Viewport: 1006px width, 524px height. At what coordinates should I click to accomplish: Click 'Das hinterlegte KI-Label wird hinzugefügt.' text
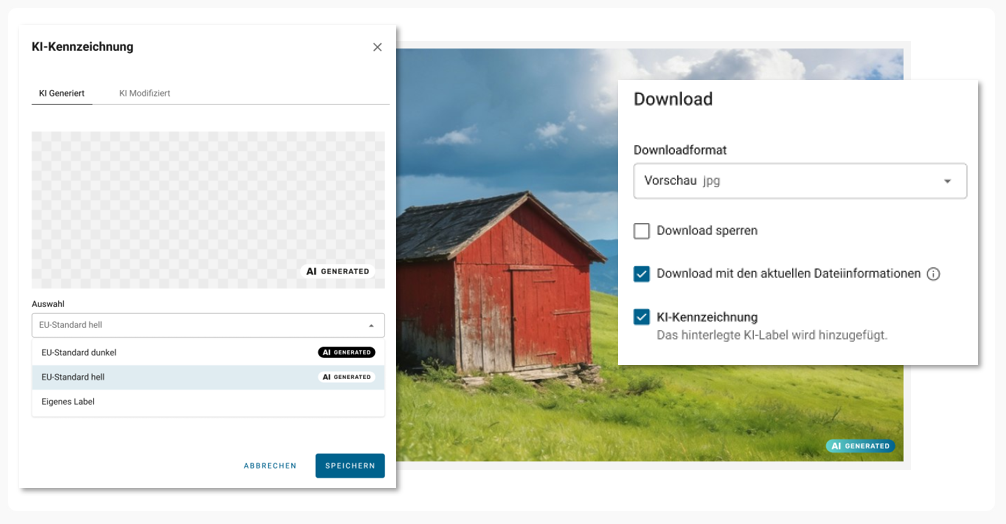coord(772,335)
